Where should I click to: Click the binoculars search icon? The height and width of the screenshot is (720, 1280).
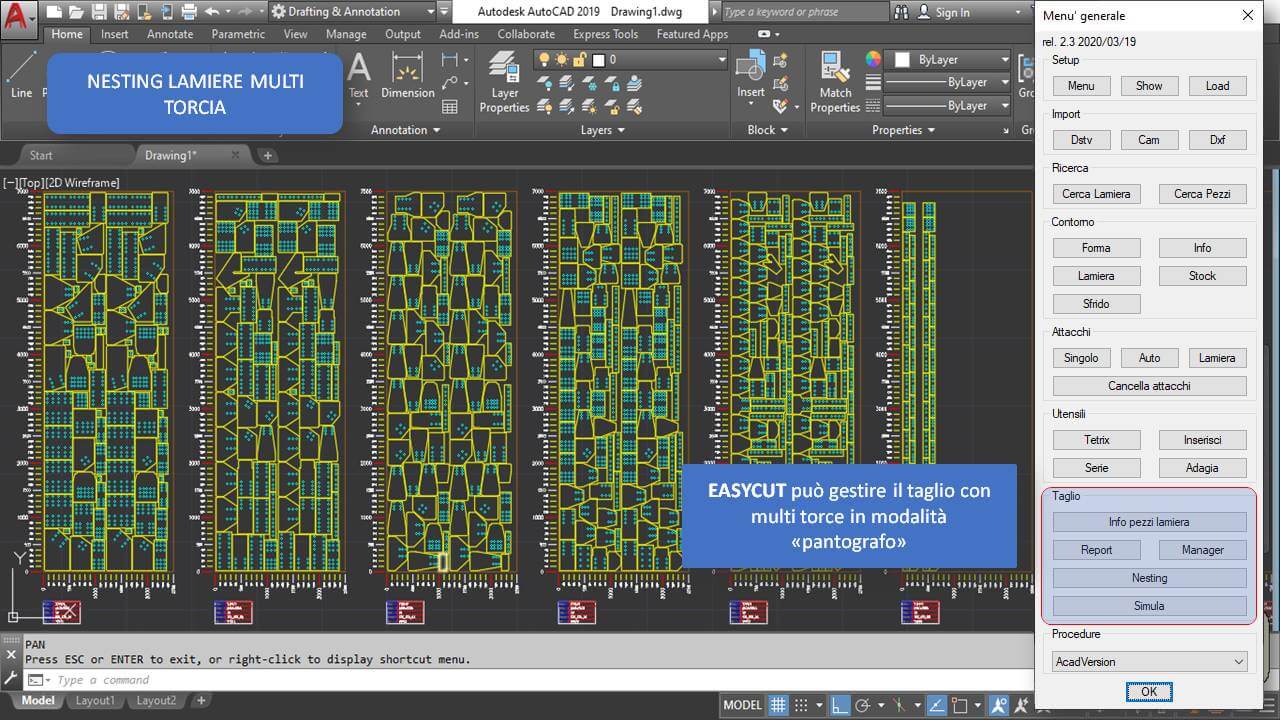coord(900,12)
